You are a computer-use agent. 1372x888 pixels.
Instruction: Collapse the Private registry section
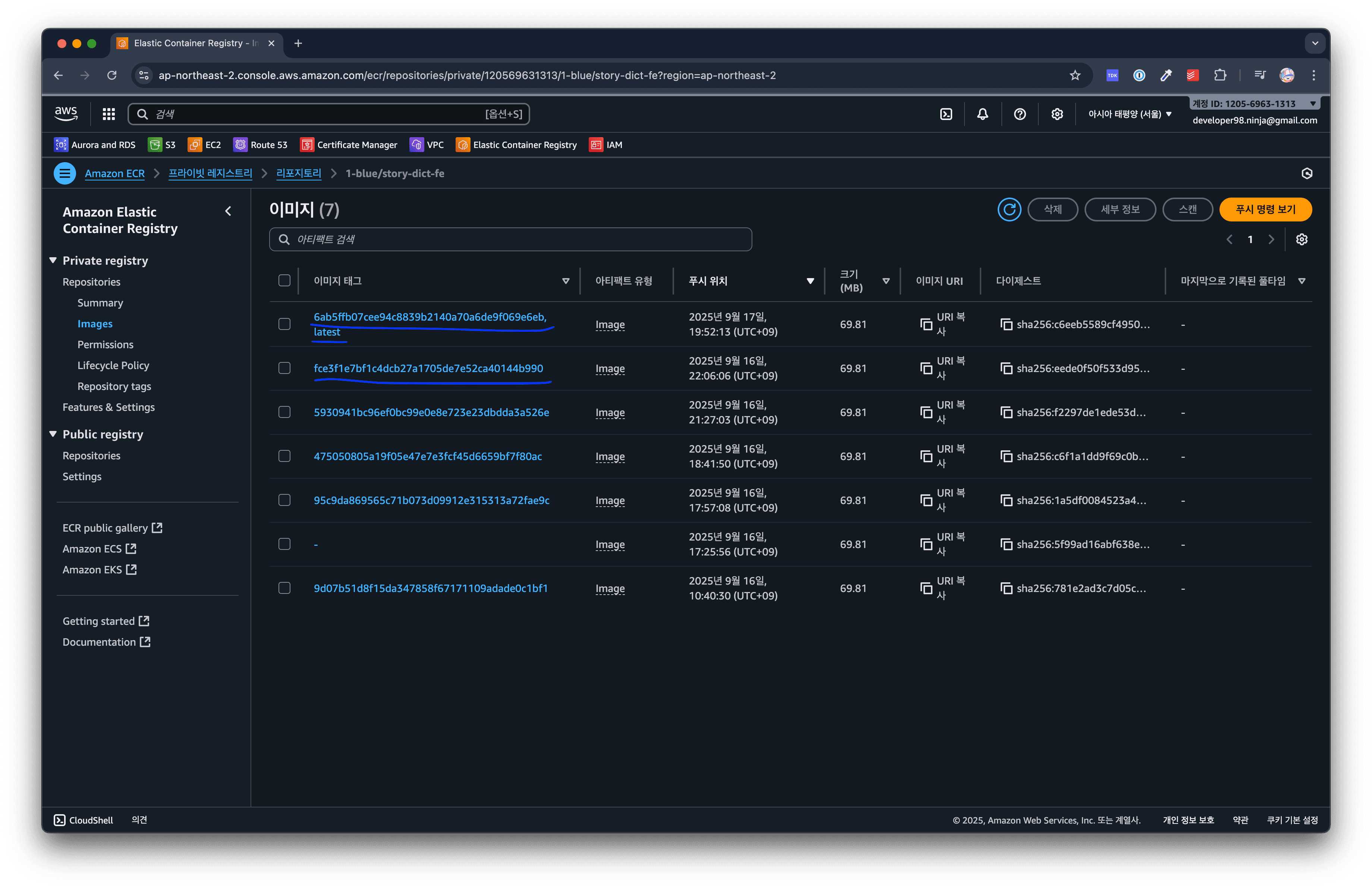53,261
